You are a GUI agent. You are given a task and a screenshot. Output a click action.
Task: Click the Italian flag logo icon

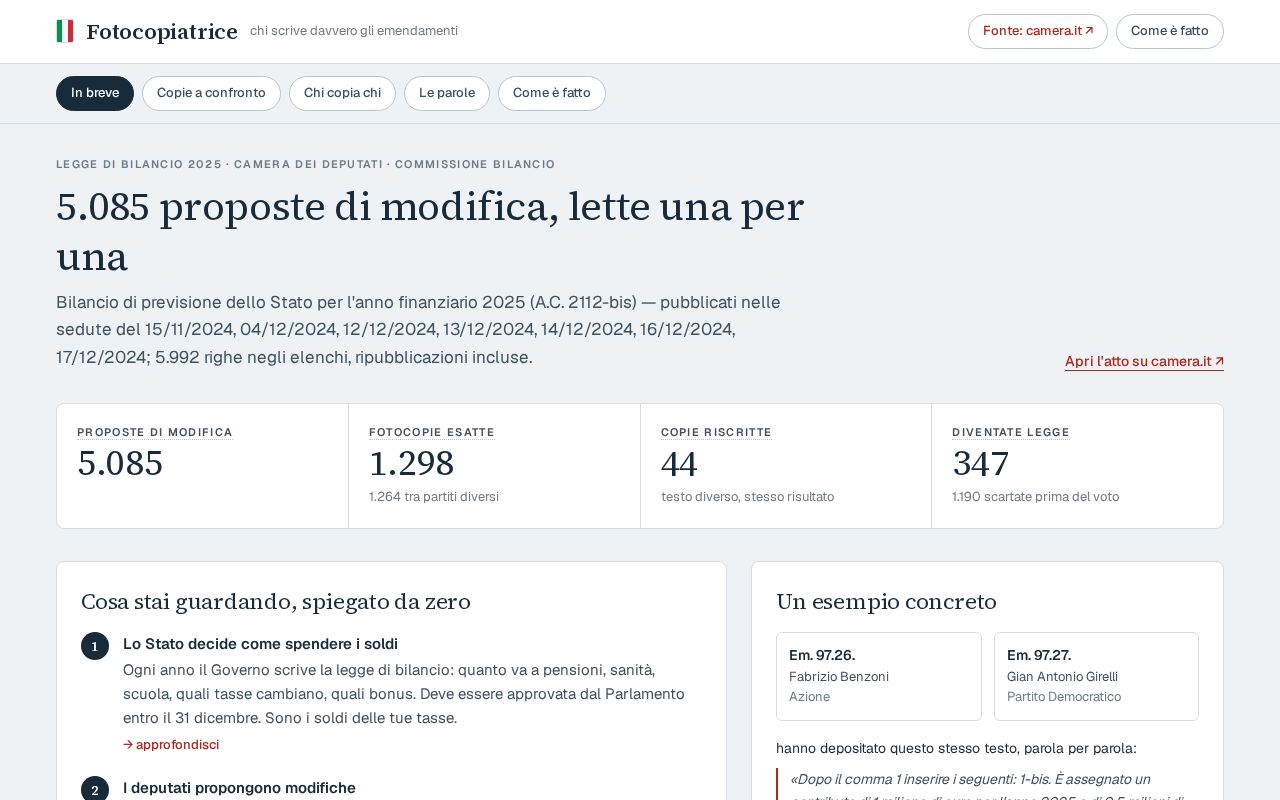pos(65,31)
